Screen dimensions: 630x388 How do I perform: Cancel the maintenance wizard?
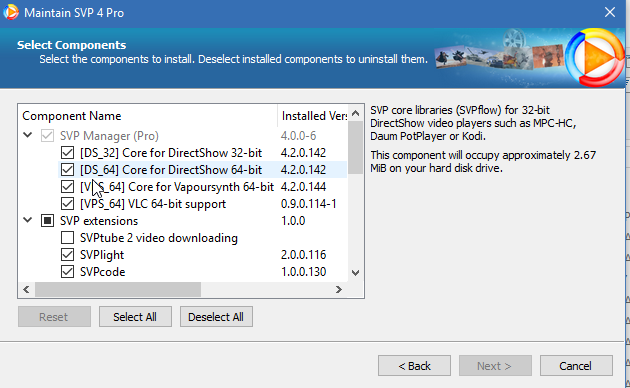(x=576, y=366)
